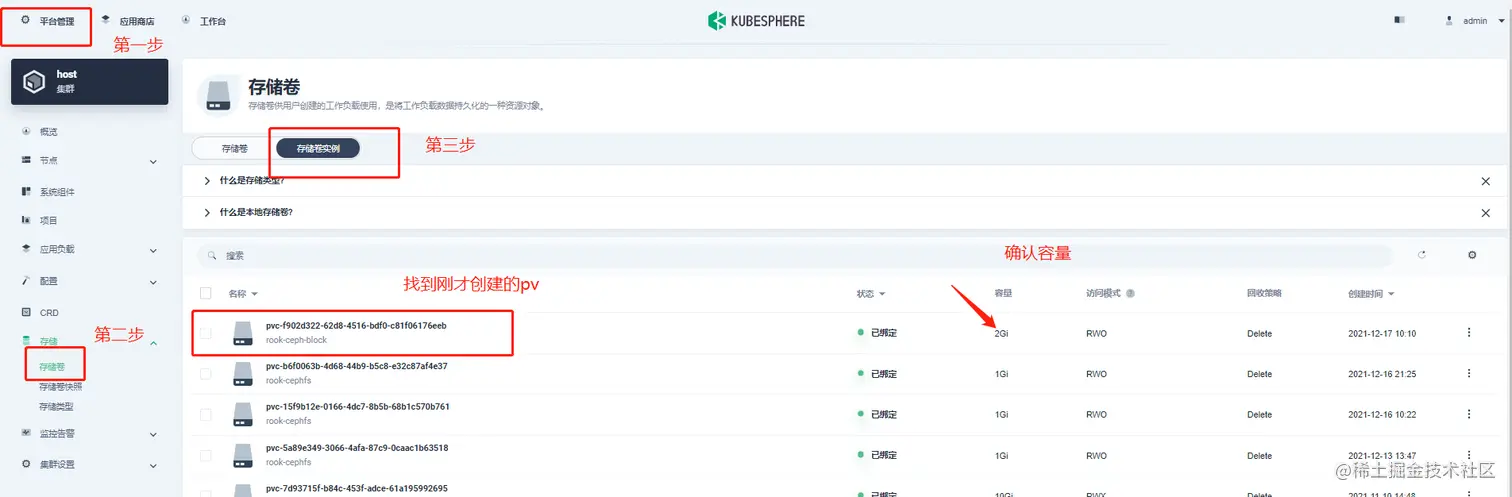Check the pvc-f902d322 row checkbox
1512x497 pixels.
(x=206, y=333)
